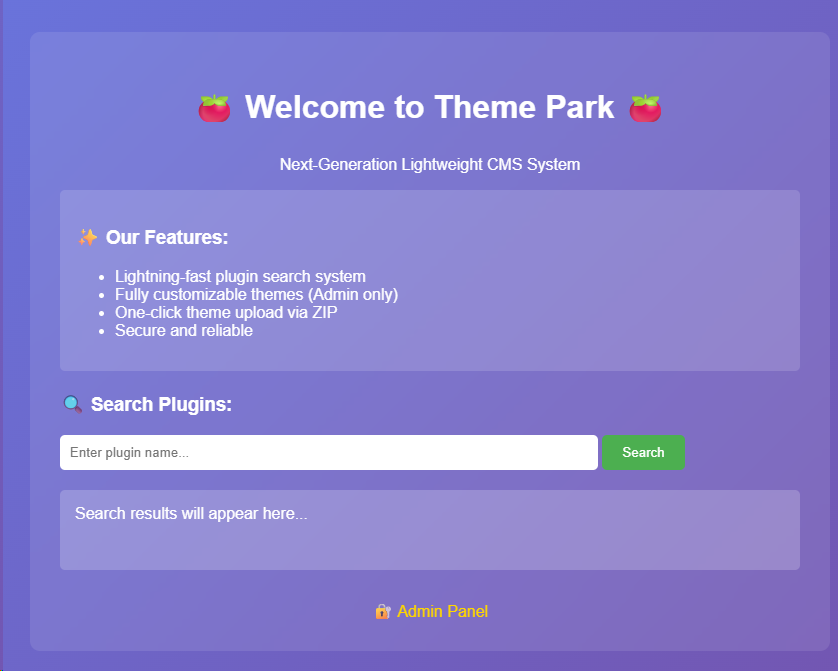This screenshot has width=838, height=671.
Task: Click the 'Our Features:' heading text
Action: pyautogui.click(x=167, y=237)
